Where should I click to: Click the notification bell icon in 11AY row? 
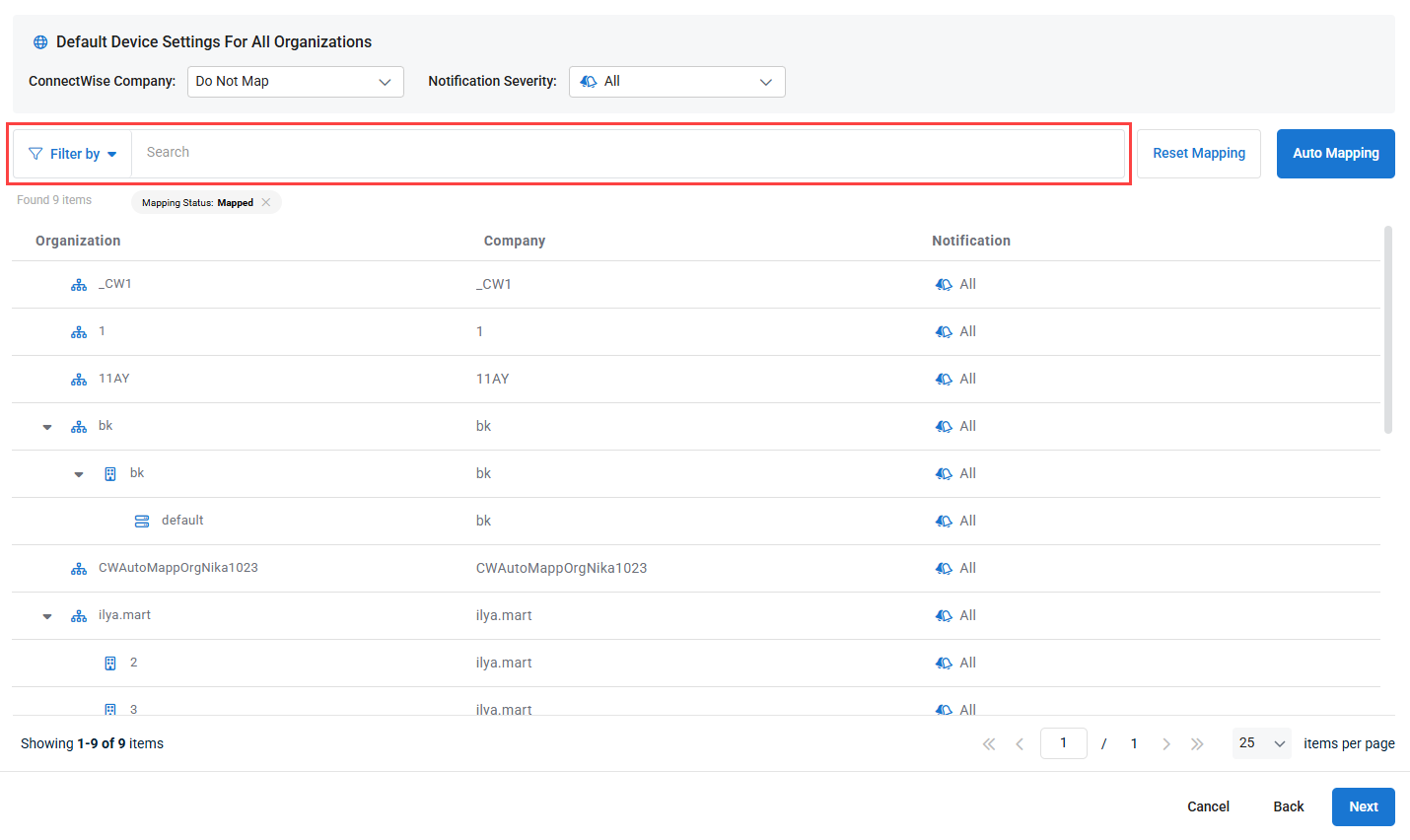click(x=944, y=380)
